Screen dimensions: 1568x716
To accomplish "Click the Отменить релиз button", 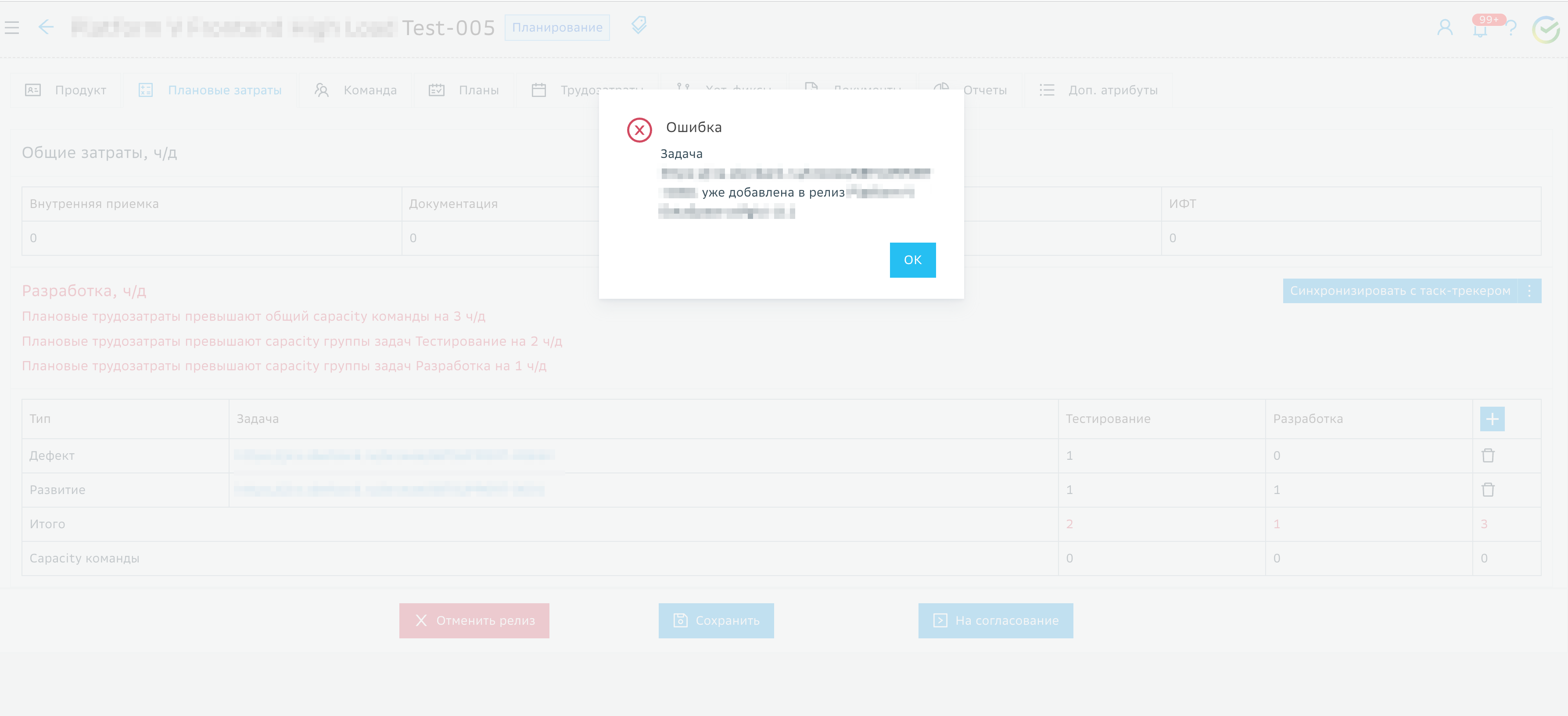I will click(x=474, y=620).
